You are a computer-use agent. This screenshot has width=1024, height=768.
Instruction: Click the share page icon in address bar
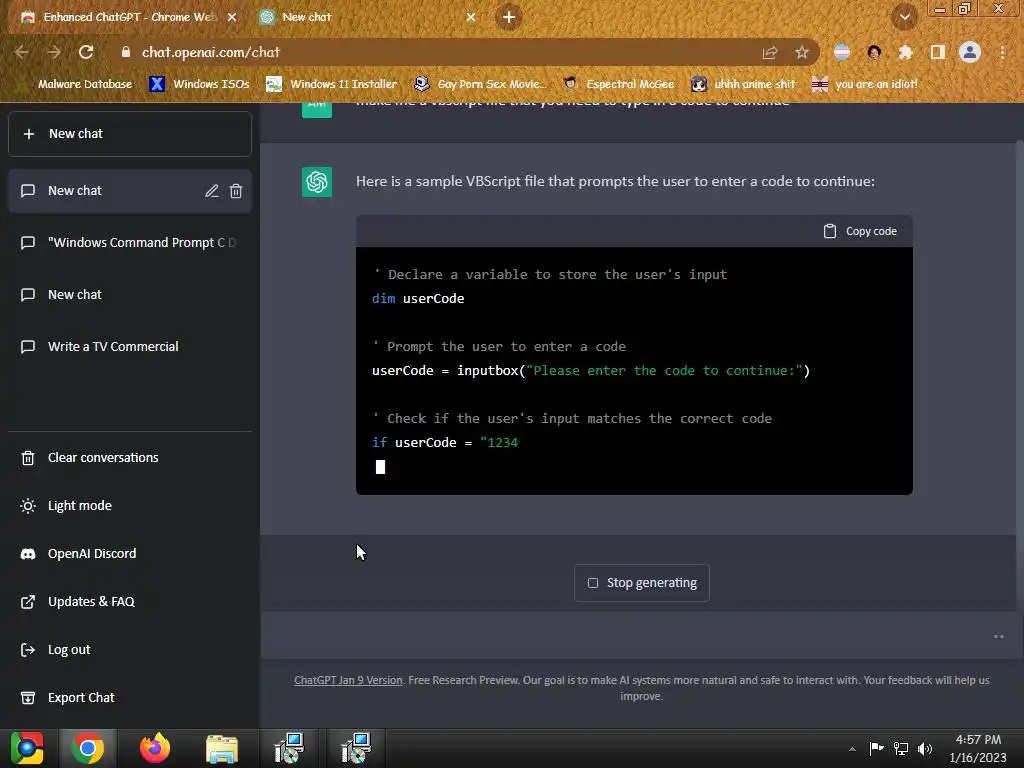[770, 52]
